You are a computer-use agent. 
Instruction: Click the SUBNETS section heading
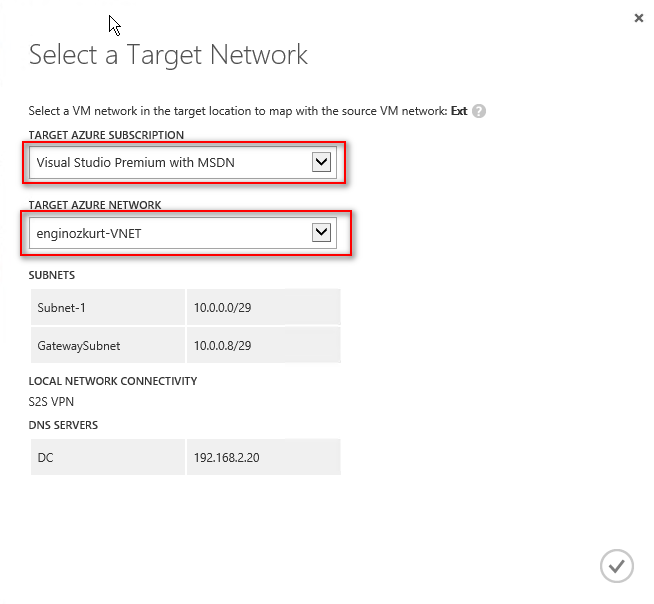52,275
